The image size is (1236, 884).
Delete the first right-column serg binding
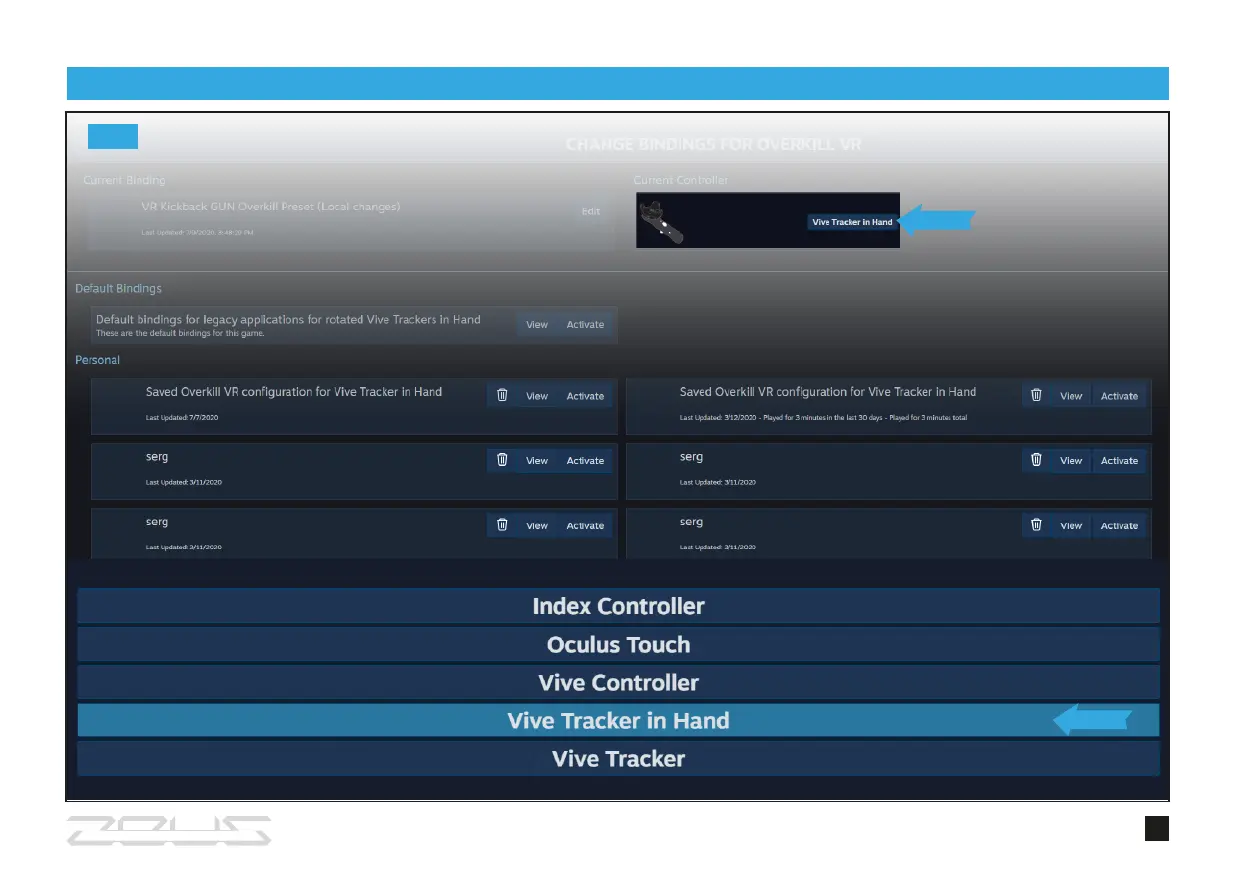click(1037, 461)
